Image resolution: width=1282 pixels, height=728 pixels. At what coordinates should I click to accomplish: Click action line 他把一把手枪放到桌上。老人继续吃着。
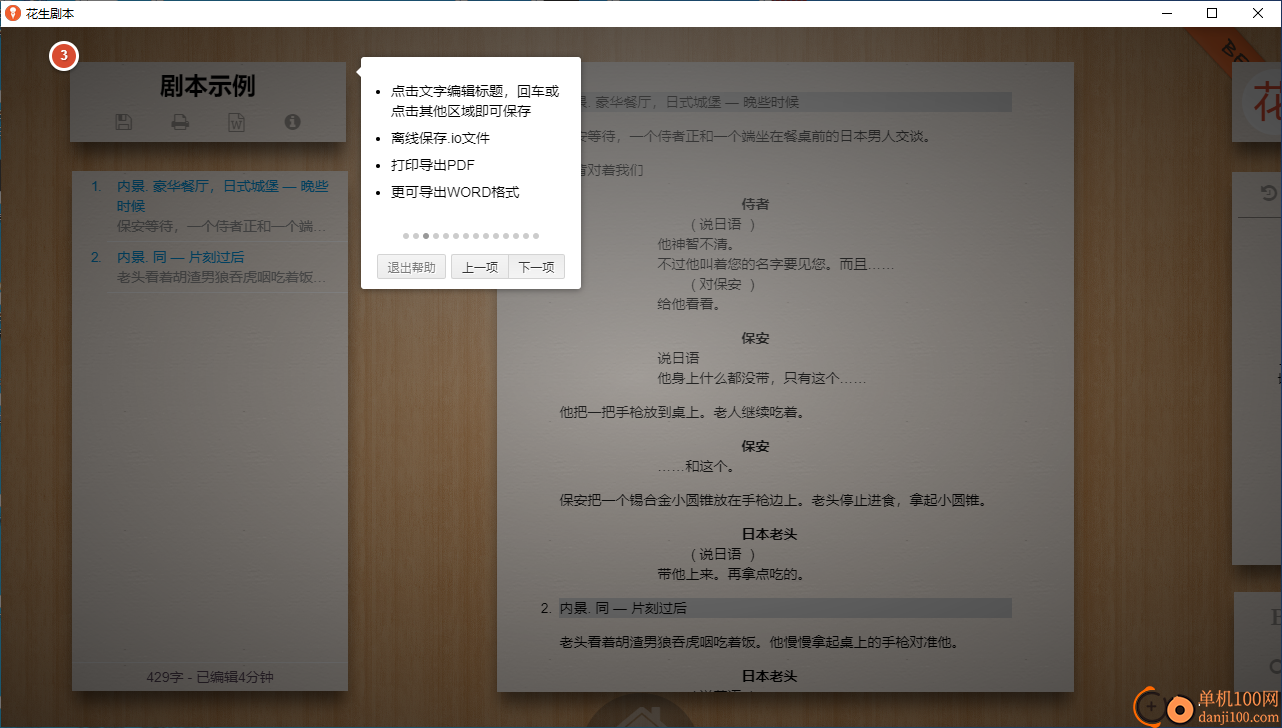682,412
